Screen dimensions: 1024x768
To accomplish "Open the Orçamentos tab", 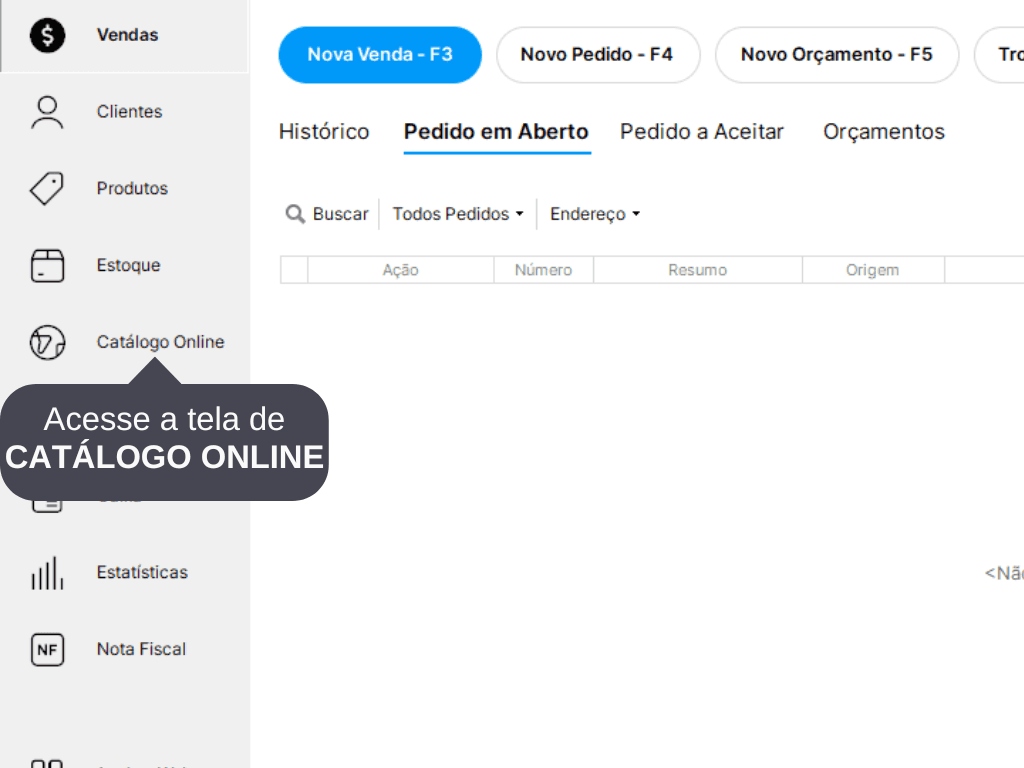I will 884,132.
